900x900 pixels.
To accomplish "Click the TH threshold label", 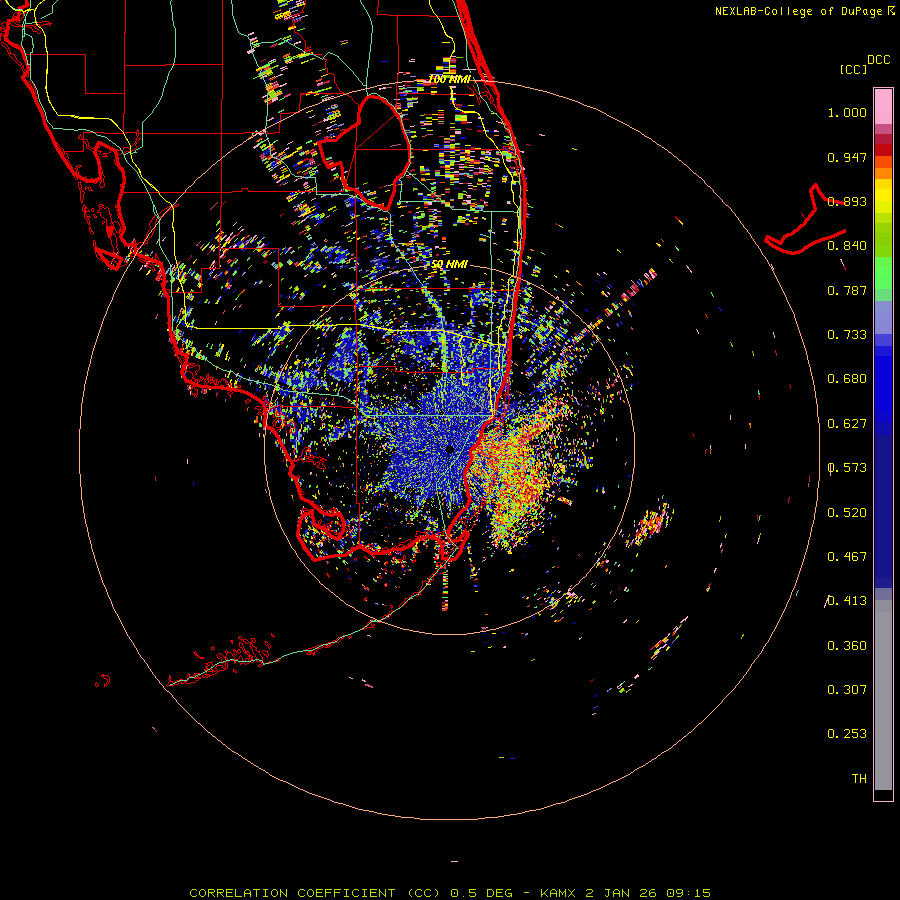I will coord(859,779).
